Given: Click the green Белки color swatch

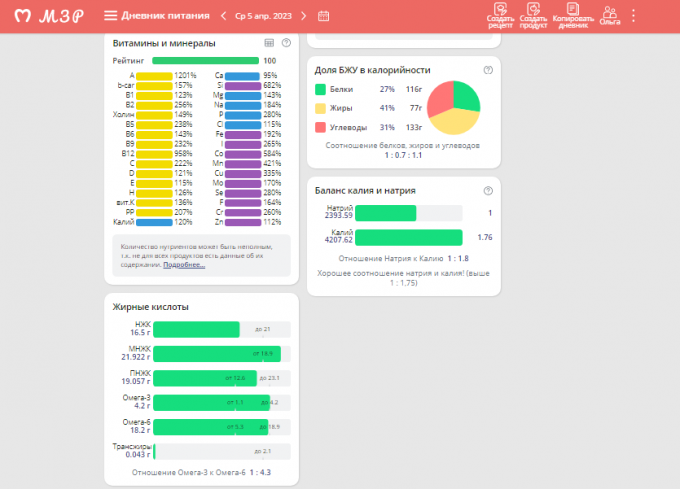Looking at the screenshot, I should point(320,89).
